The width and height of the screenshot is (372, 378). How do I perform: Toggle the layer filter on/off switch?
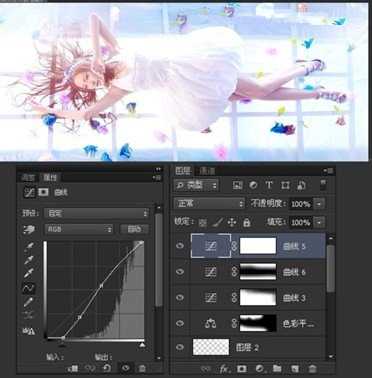[x=322, y=185]
